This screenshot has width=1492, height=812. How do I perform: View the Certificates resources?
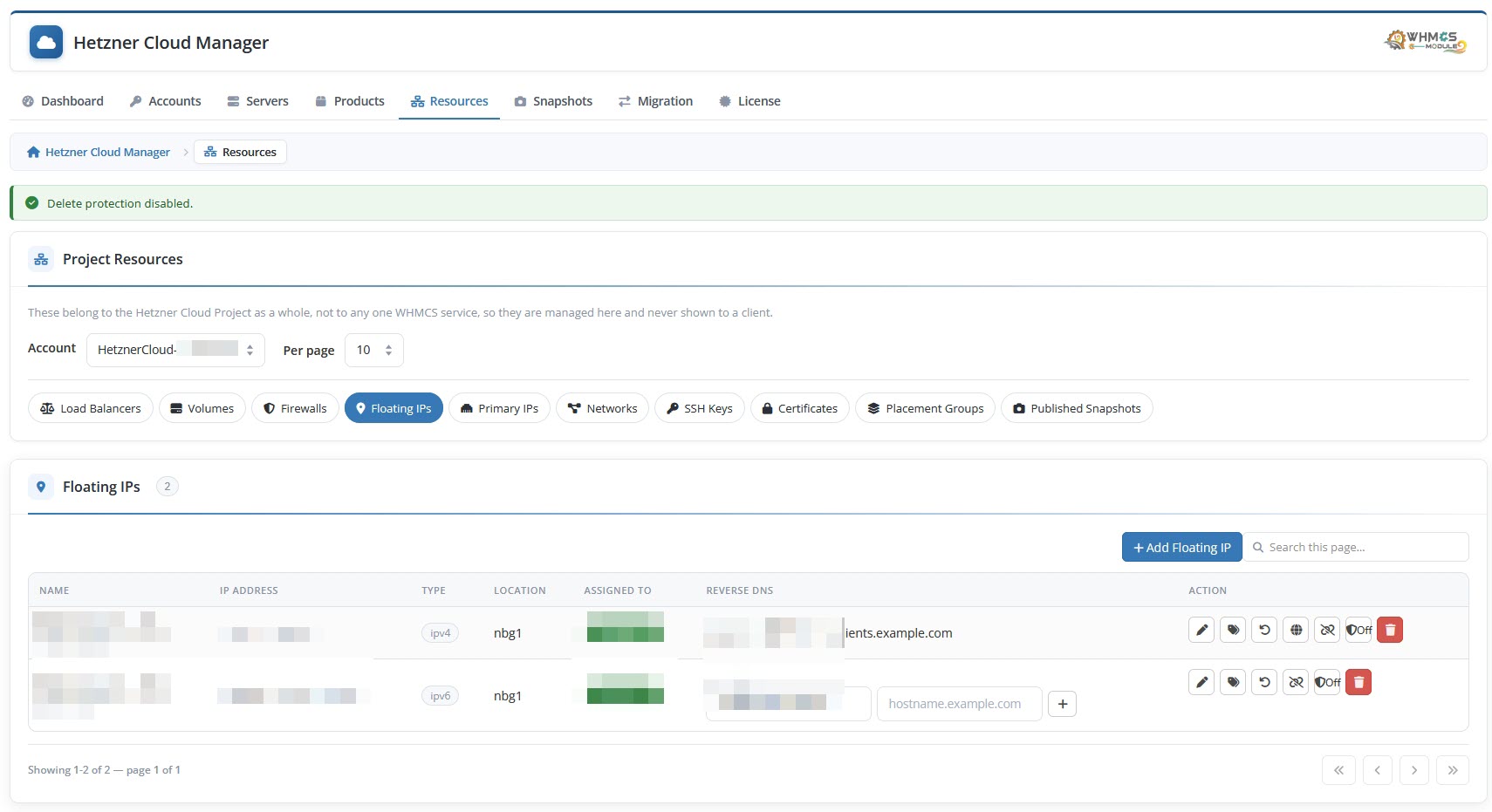799,408
